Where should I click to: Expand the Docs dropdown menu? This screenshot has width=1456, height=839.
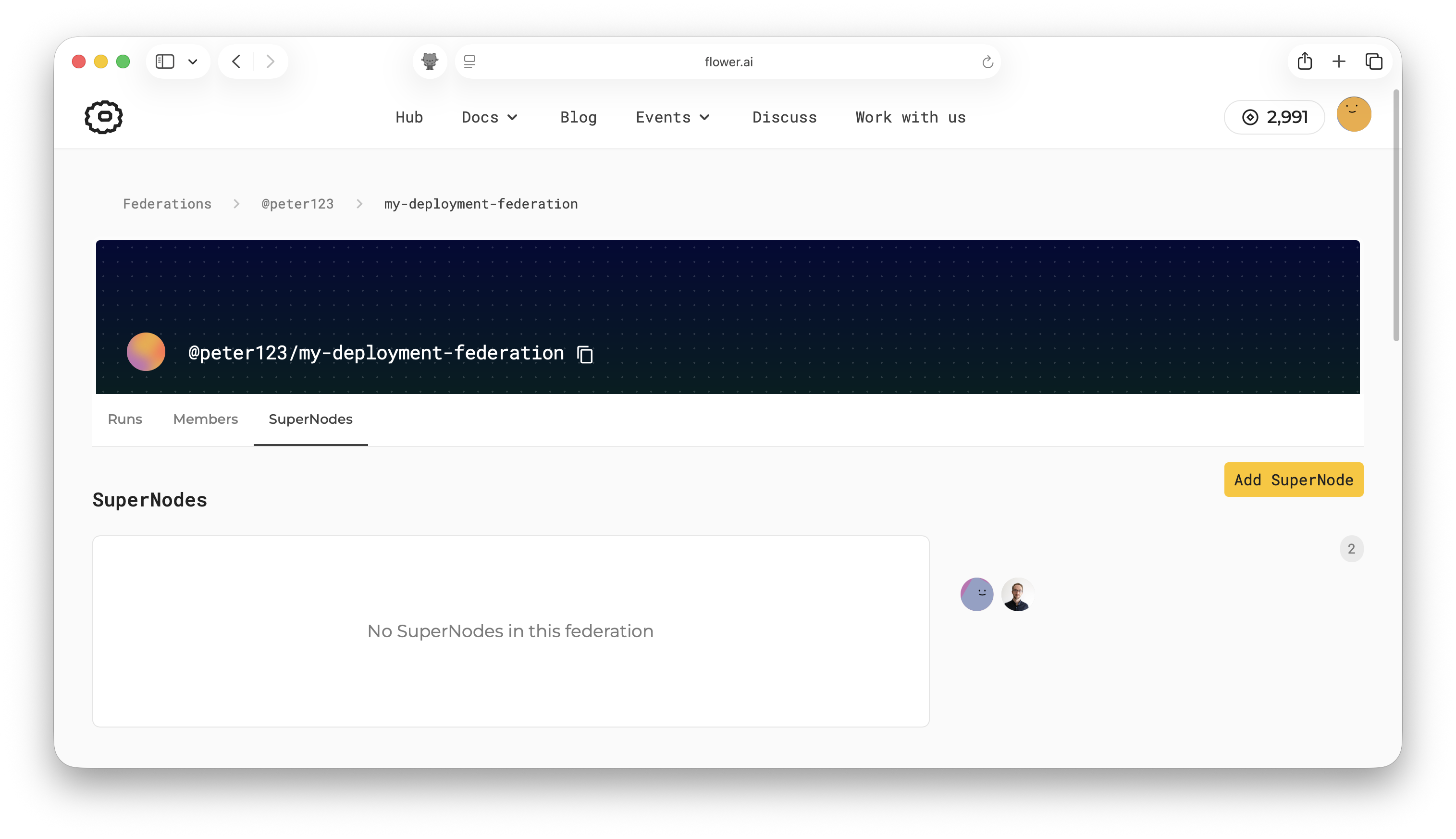point(489,117)
